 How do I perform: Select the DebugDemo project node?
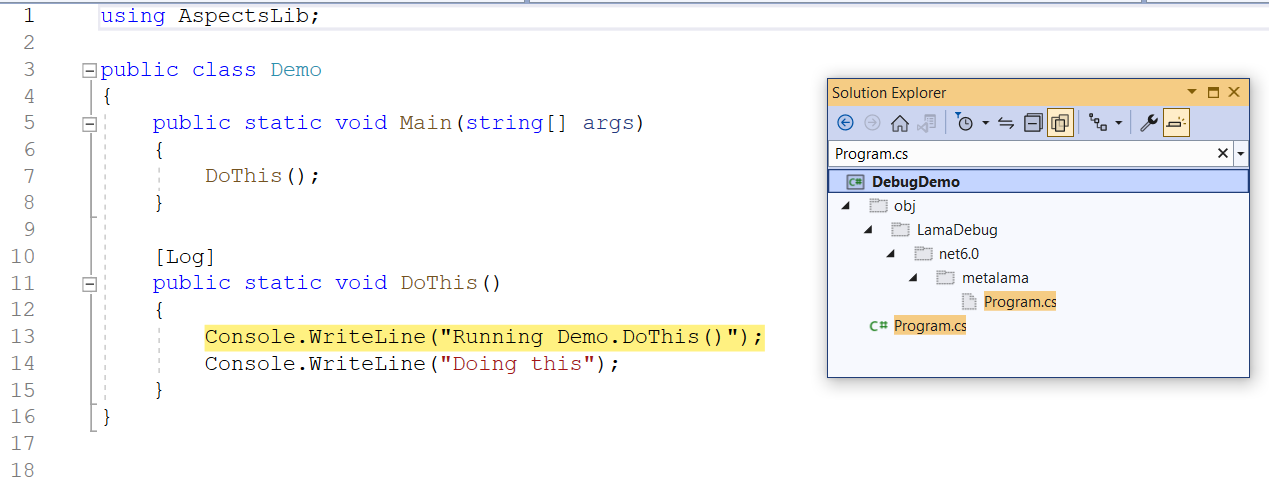click(915, 182)
